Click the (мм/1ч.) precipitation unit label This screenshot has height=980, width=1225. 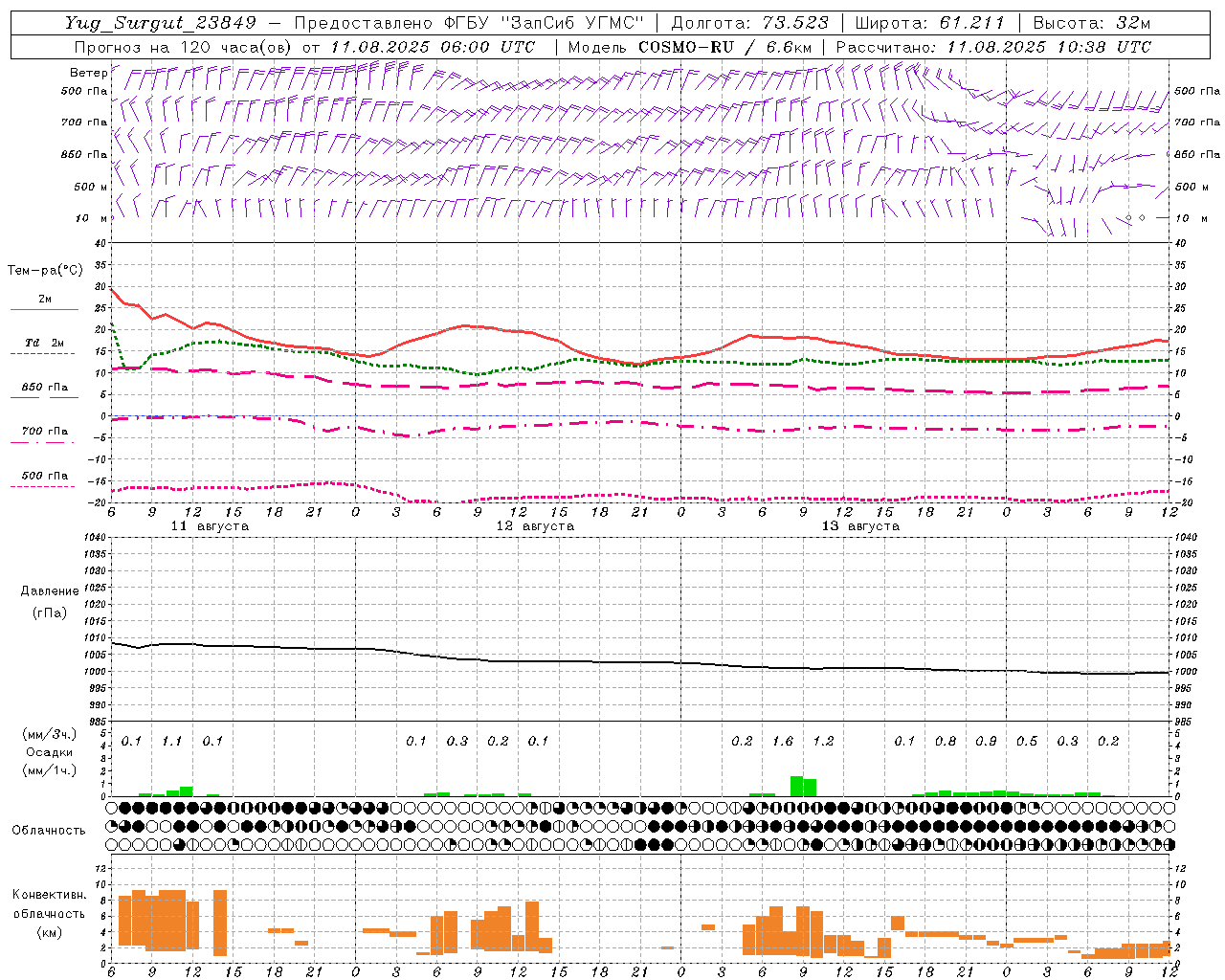point(49,770)
